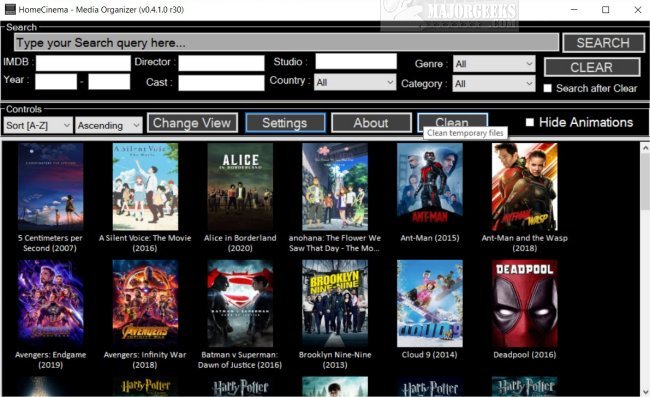Open the Settings button
Image resolution: width=650 pixels, height=397 pixels.
click(x=285, y=123)
